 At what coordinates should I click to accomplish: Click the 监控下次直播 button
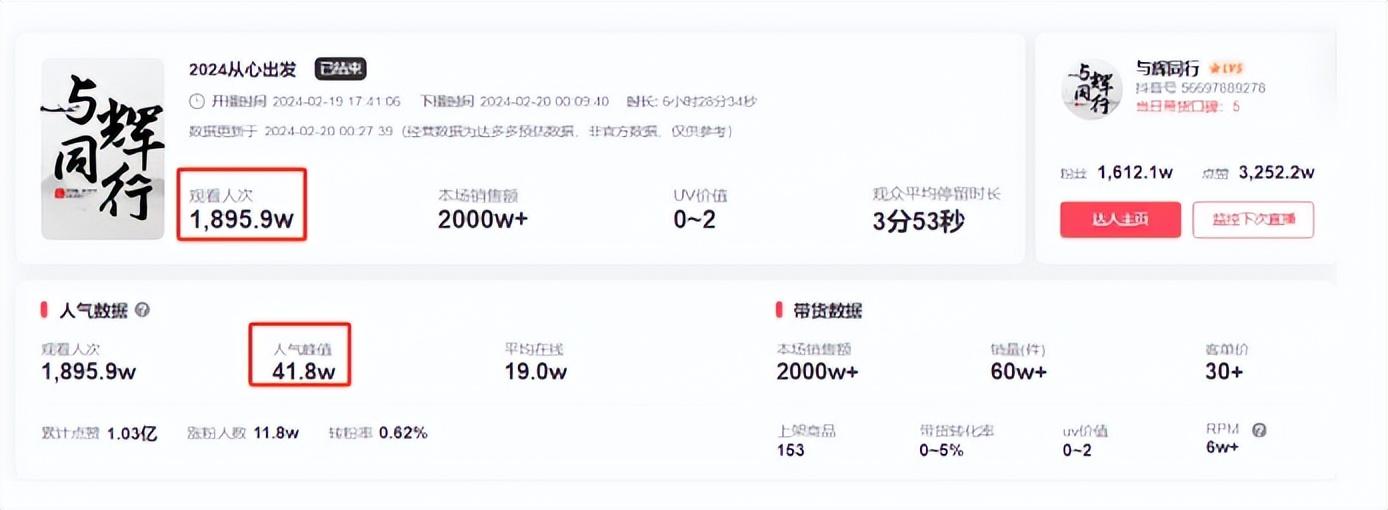(1253, 220)
